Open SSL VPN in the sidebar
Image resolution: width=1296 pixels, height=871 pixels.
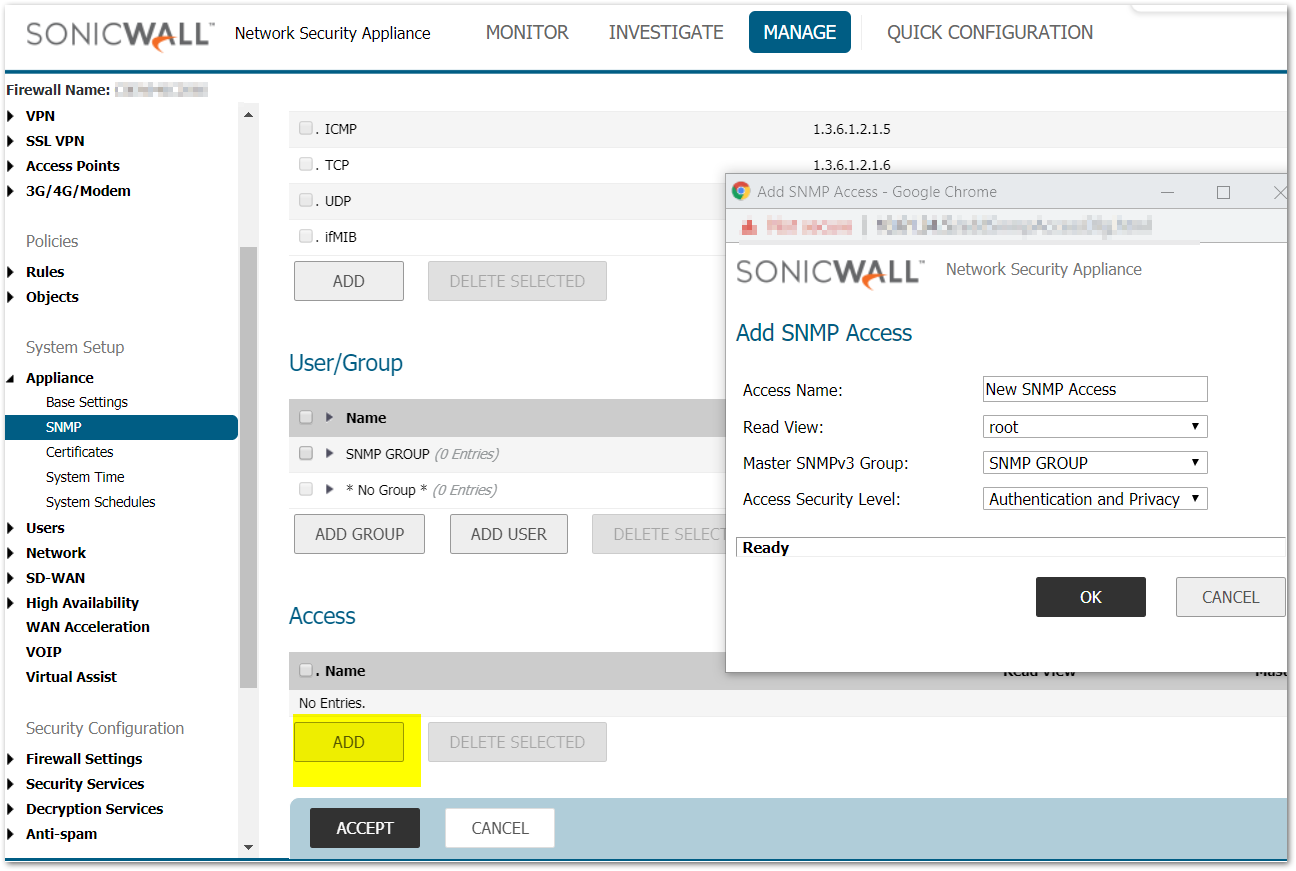(x=55, y=141)
